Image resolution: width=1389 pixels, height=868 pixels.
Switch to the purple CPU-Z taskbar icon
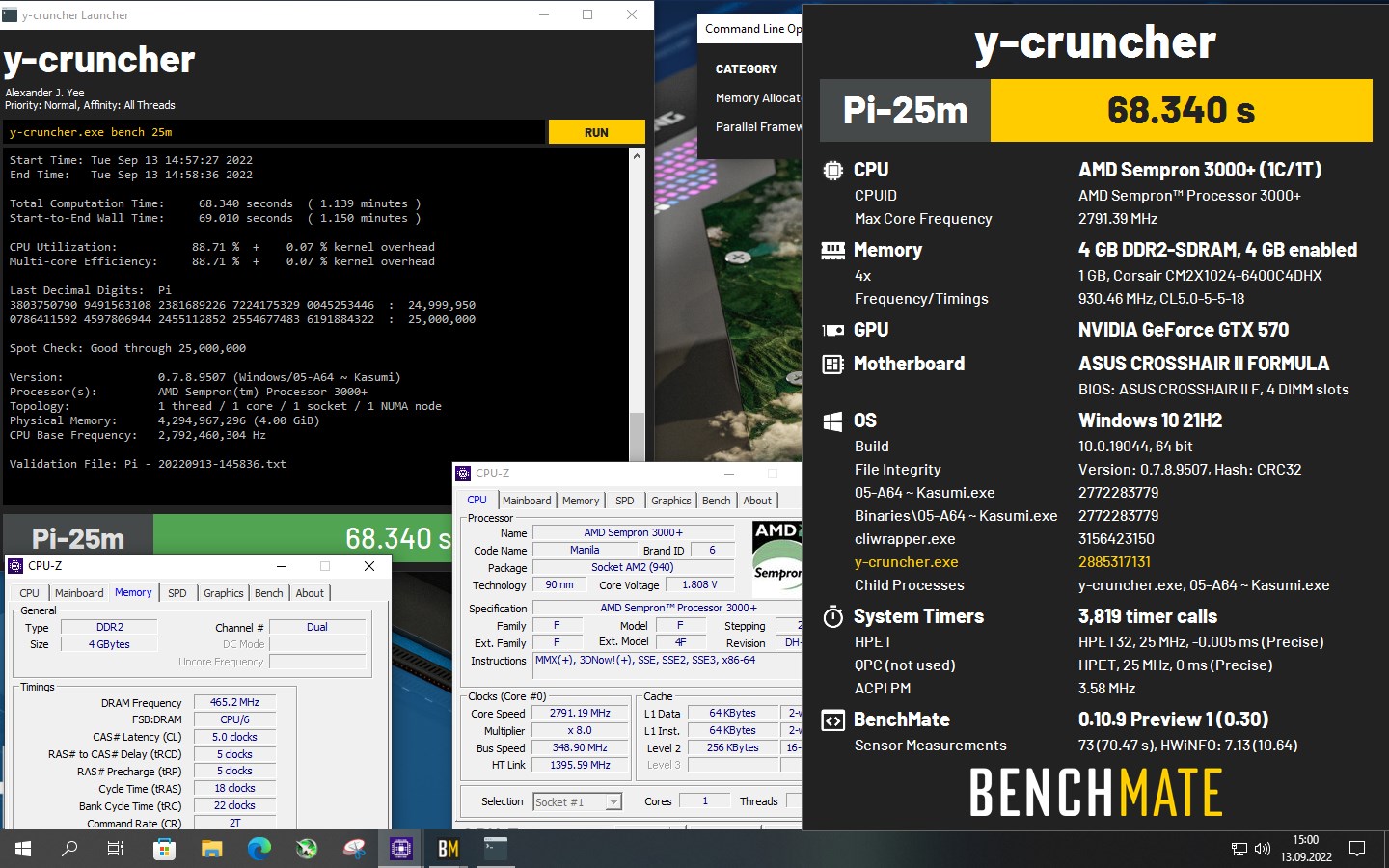pos(401,849)
